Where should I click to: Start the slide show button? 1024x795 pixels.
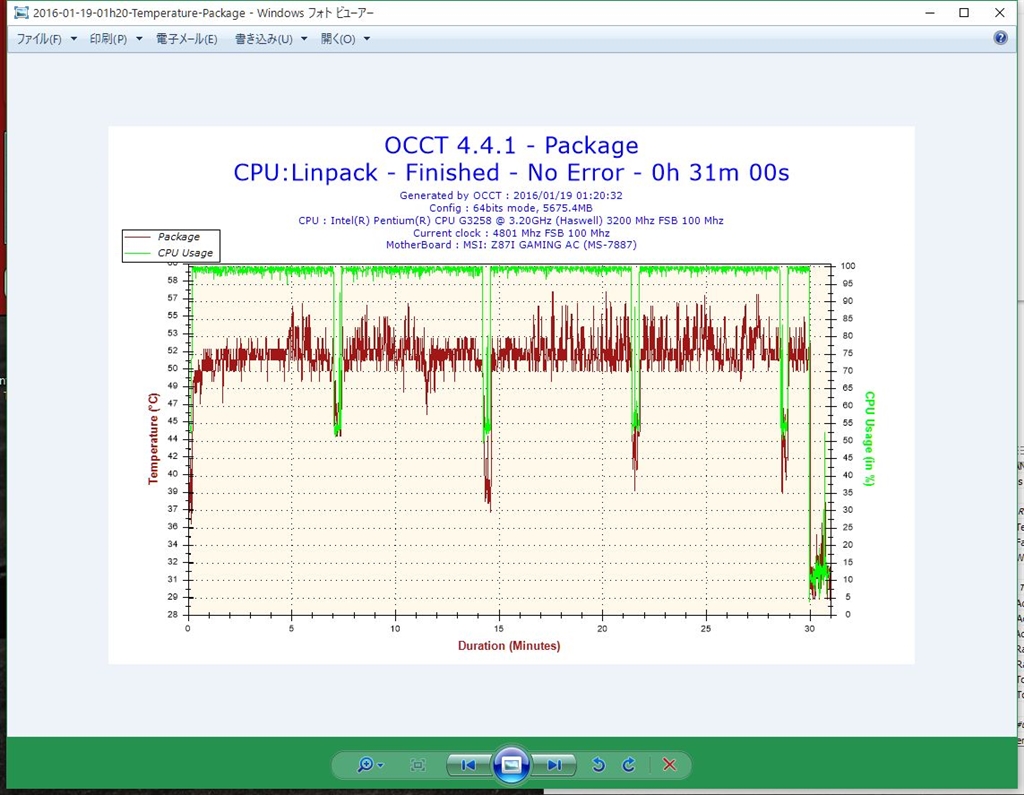[x=511, y=764]
